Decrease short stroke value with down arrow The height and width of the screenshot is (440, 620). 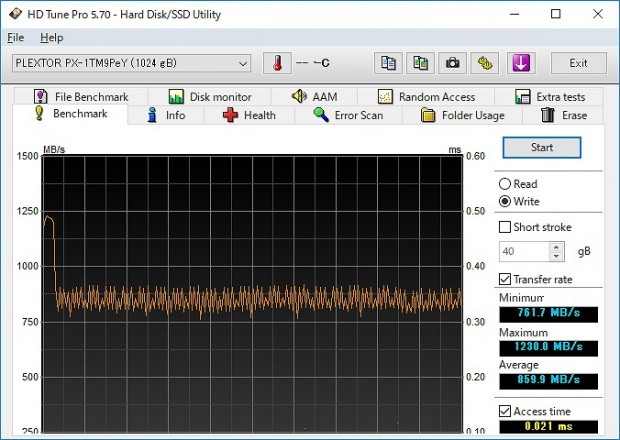click(x=557, y=256)
